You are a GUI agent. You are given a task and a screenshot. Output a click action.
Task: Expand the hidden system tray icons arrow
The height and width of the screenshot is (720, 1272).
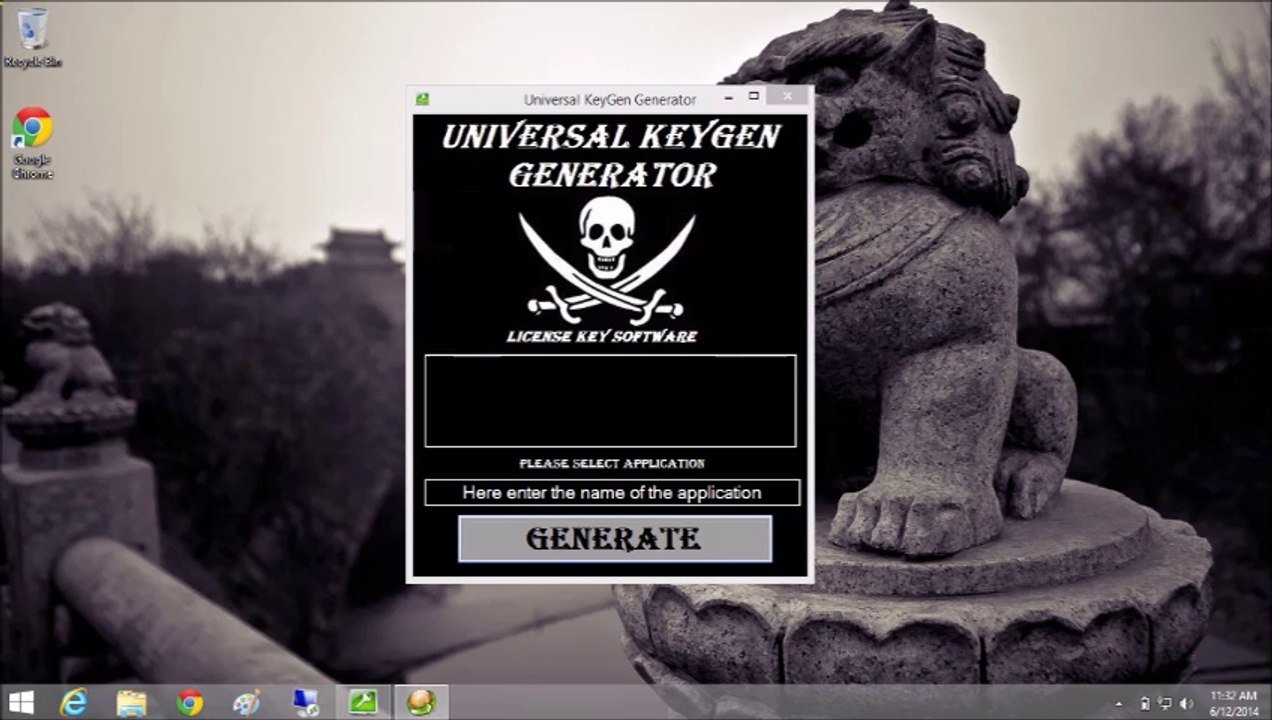pyautogui.click(x=1118, y=704)
